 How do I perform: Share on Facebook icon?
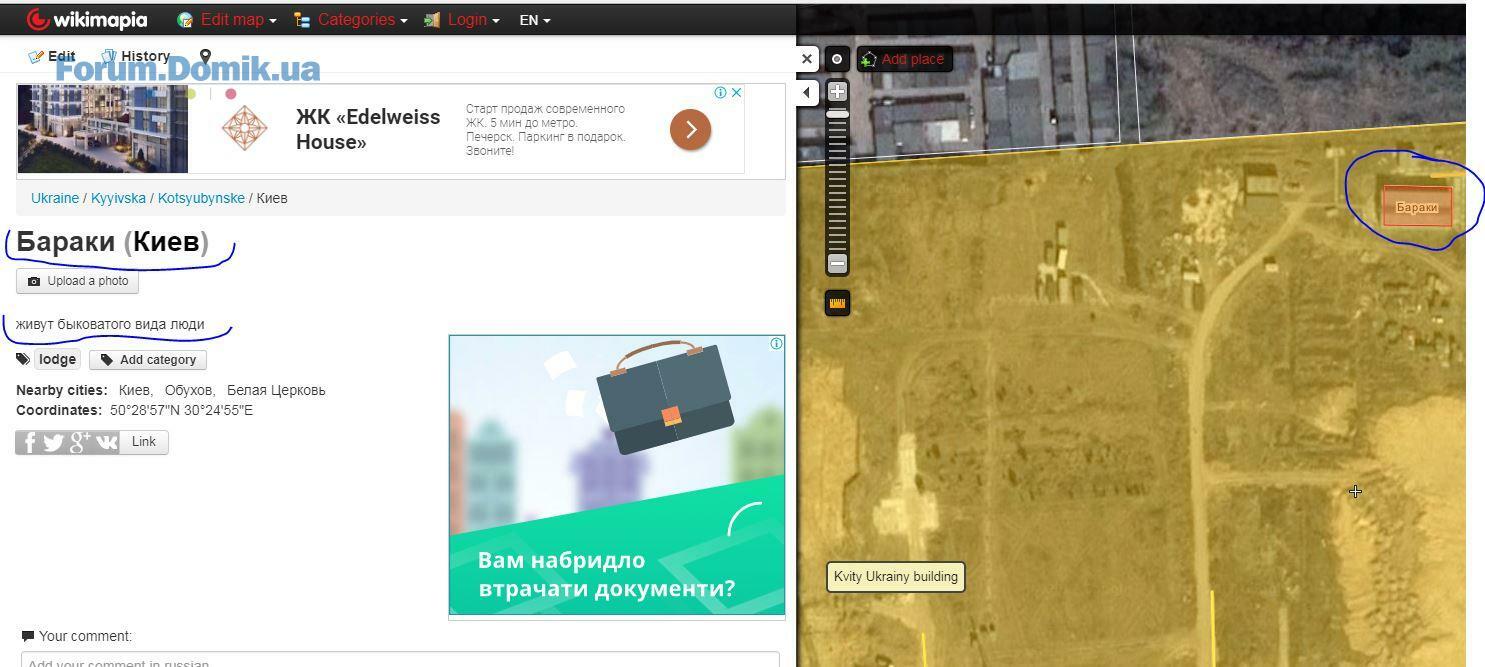(29, 442)
